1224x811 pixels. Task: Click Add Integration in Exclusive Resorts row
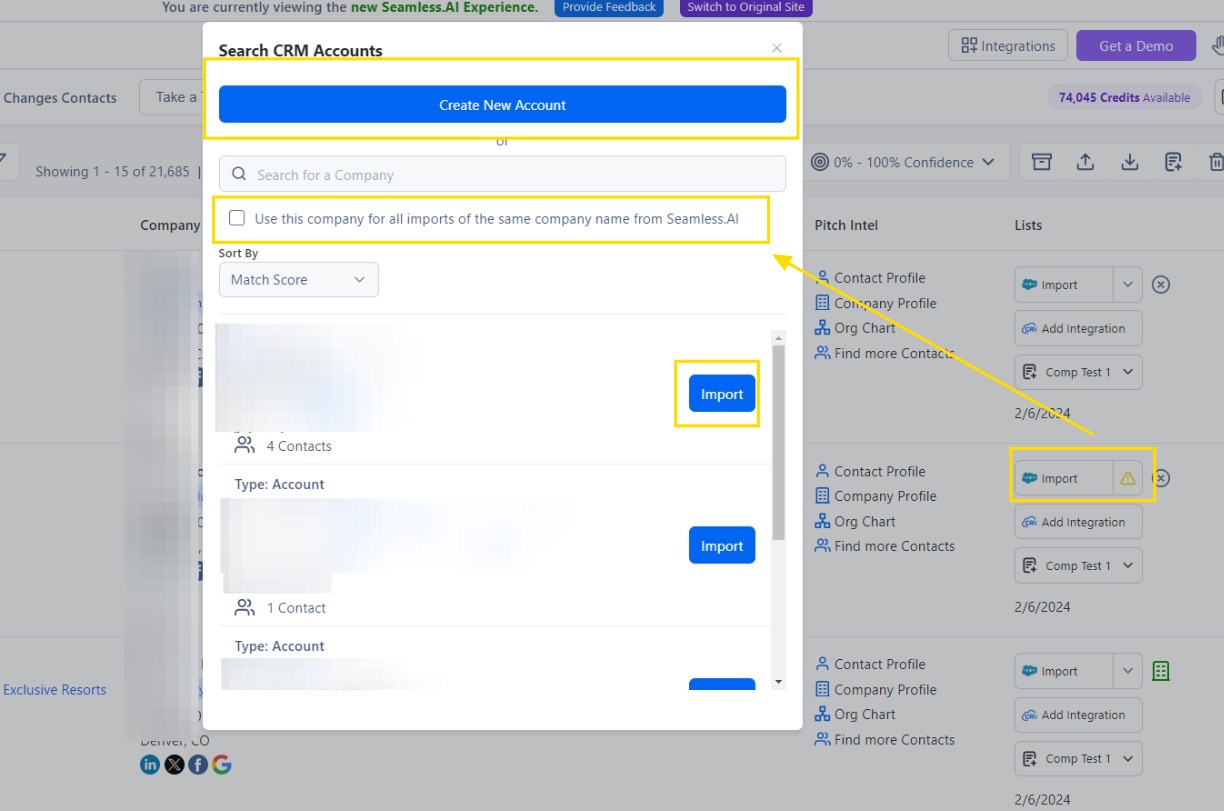1078,715
